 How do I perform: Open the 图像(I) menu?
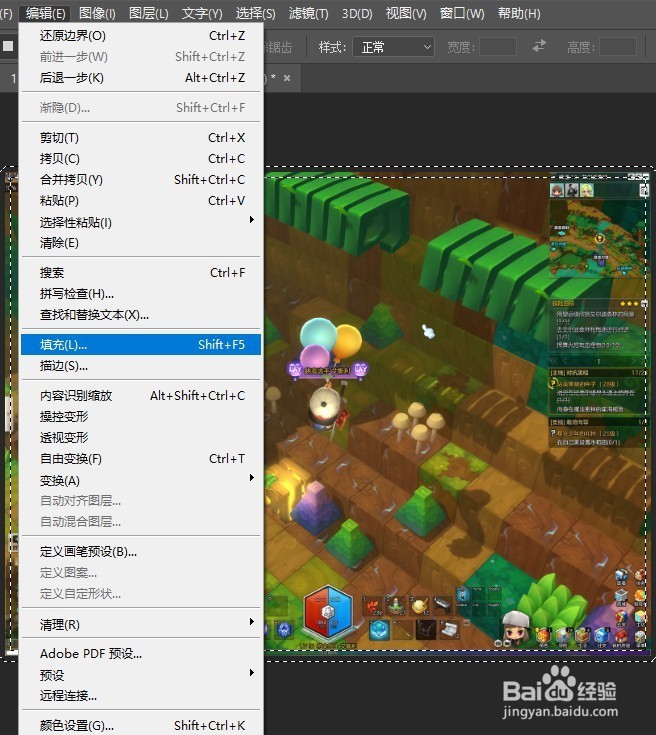97,13
